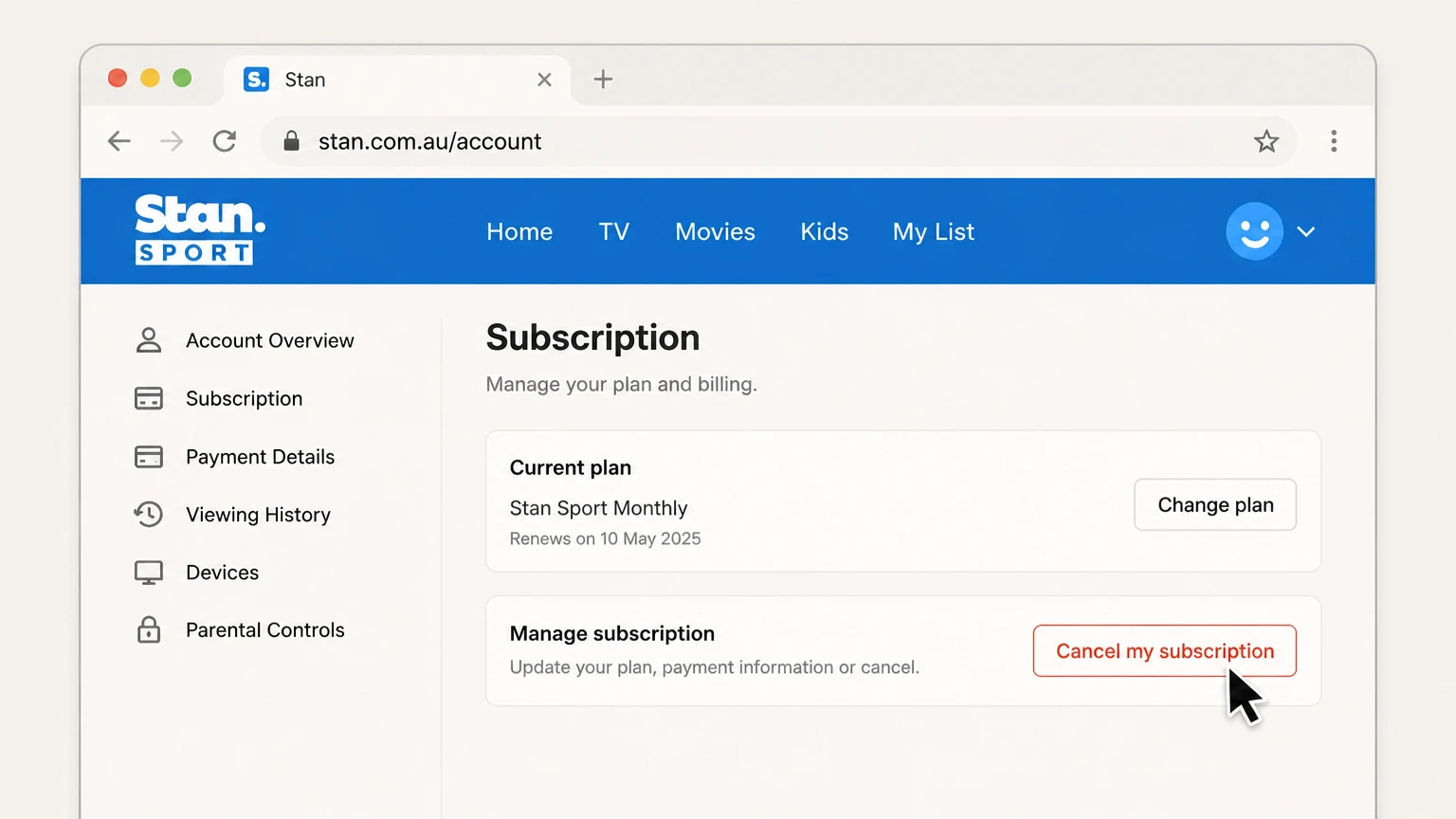Click the Viewing History clock icon

(x=149, y=515)
